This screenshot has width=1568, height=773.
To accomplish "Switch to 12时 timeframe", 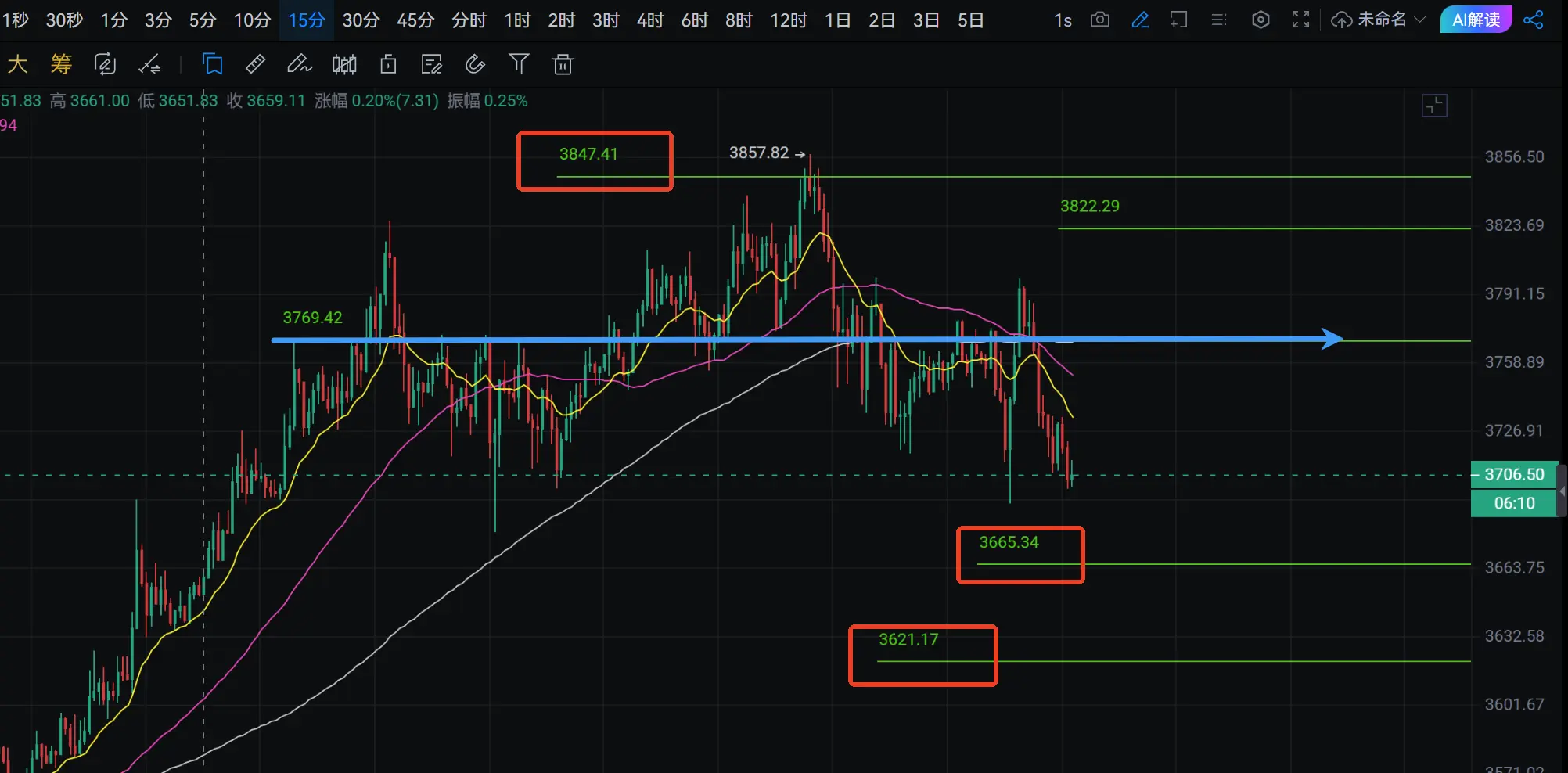I will pyautogui.click(x=789, y=20).
